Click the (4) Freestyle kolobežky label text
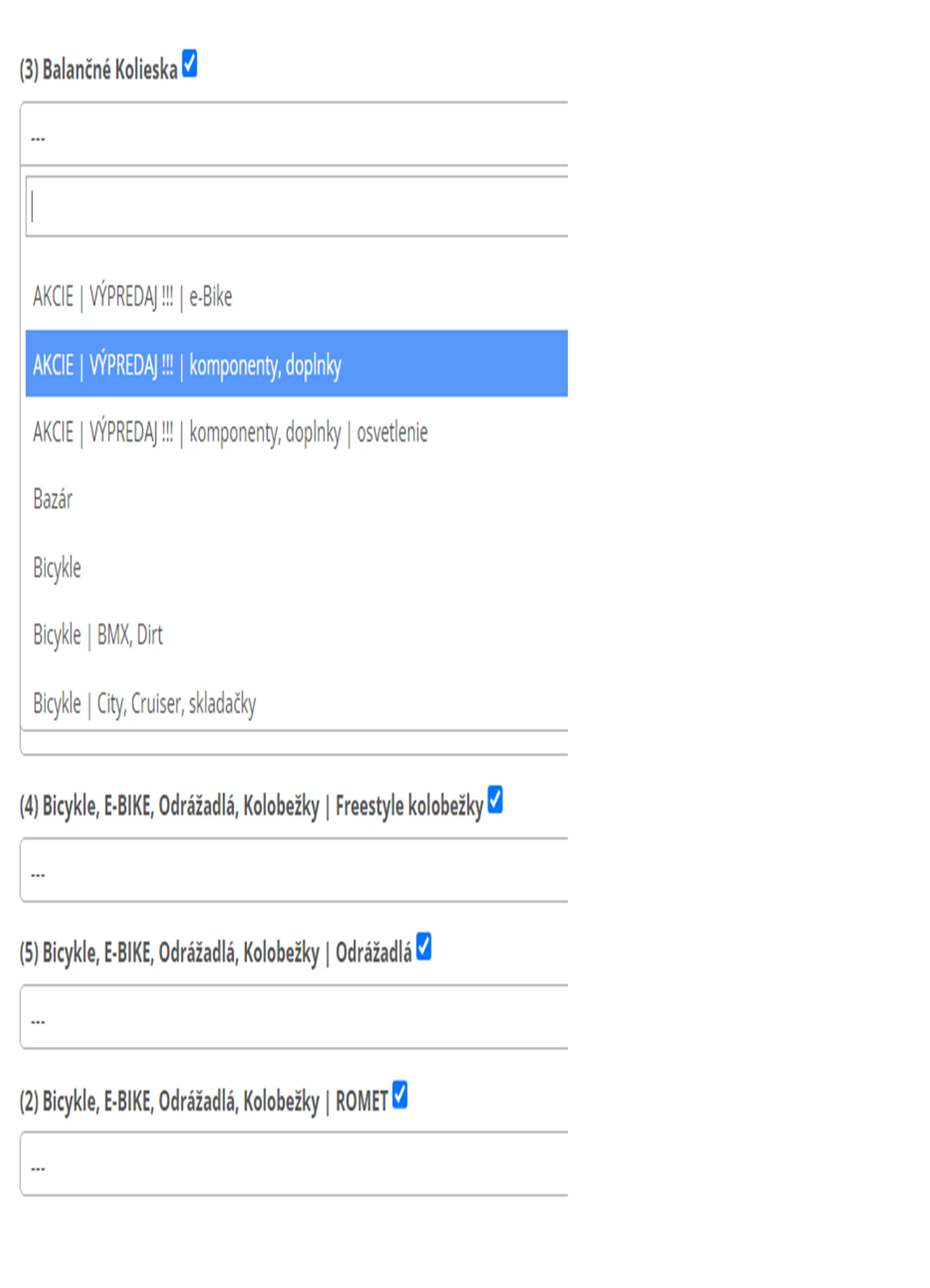Image resolution: width=930 pixels, height=1288 pixels. tap(251, 806)
